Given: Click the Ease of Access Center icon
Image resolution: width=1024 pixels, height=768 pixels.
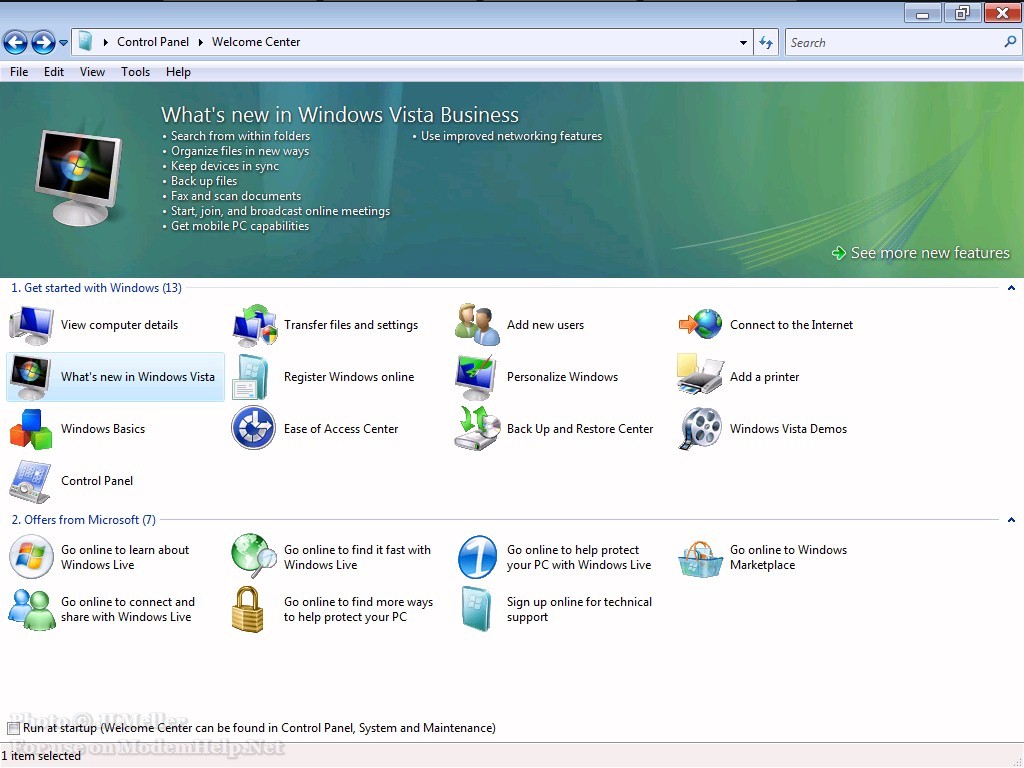Looking at the screenshot, I should (x=254, y=428).
